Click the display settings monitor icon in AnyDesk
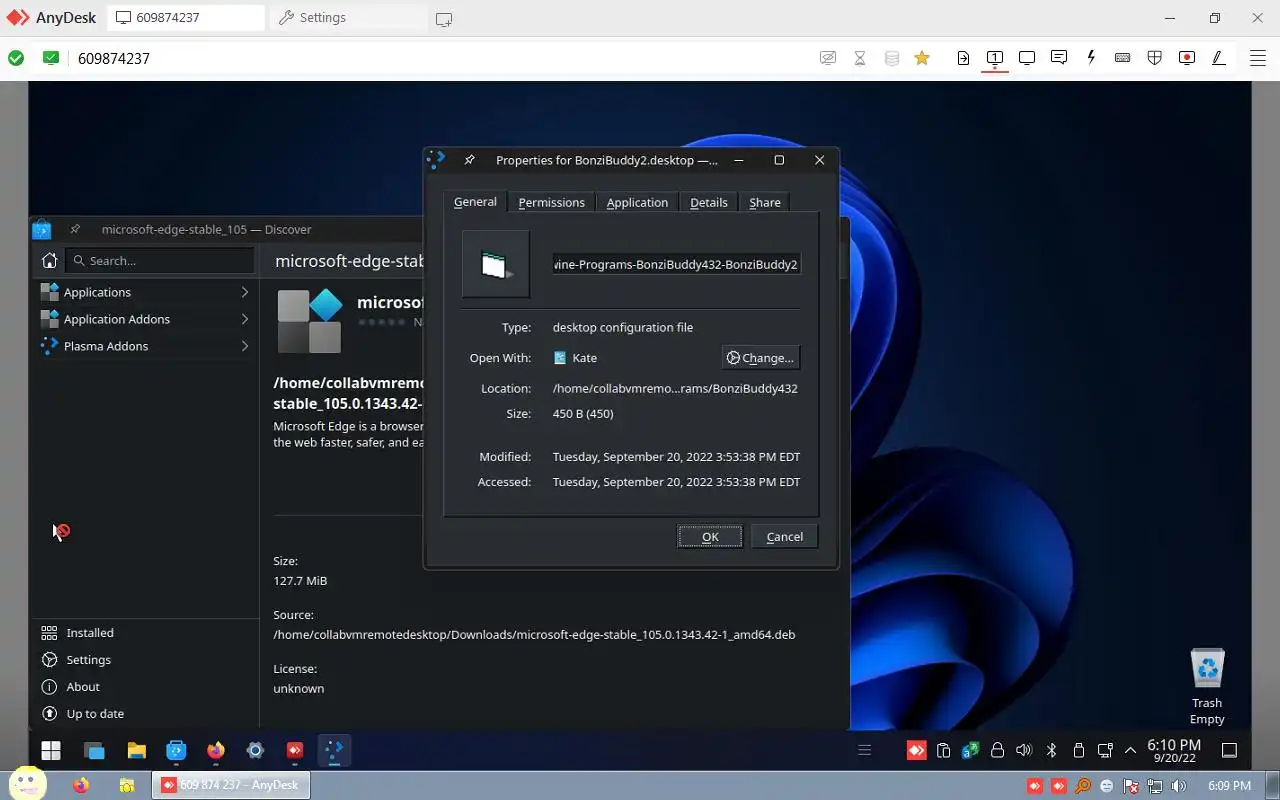Image resolution: width=1280 pixels, height=800 pixels. click(1027, 58)
